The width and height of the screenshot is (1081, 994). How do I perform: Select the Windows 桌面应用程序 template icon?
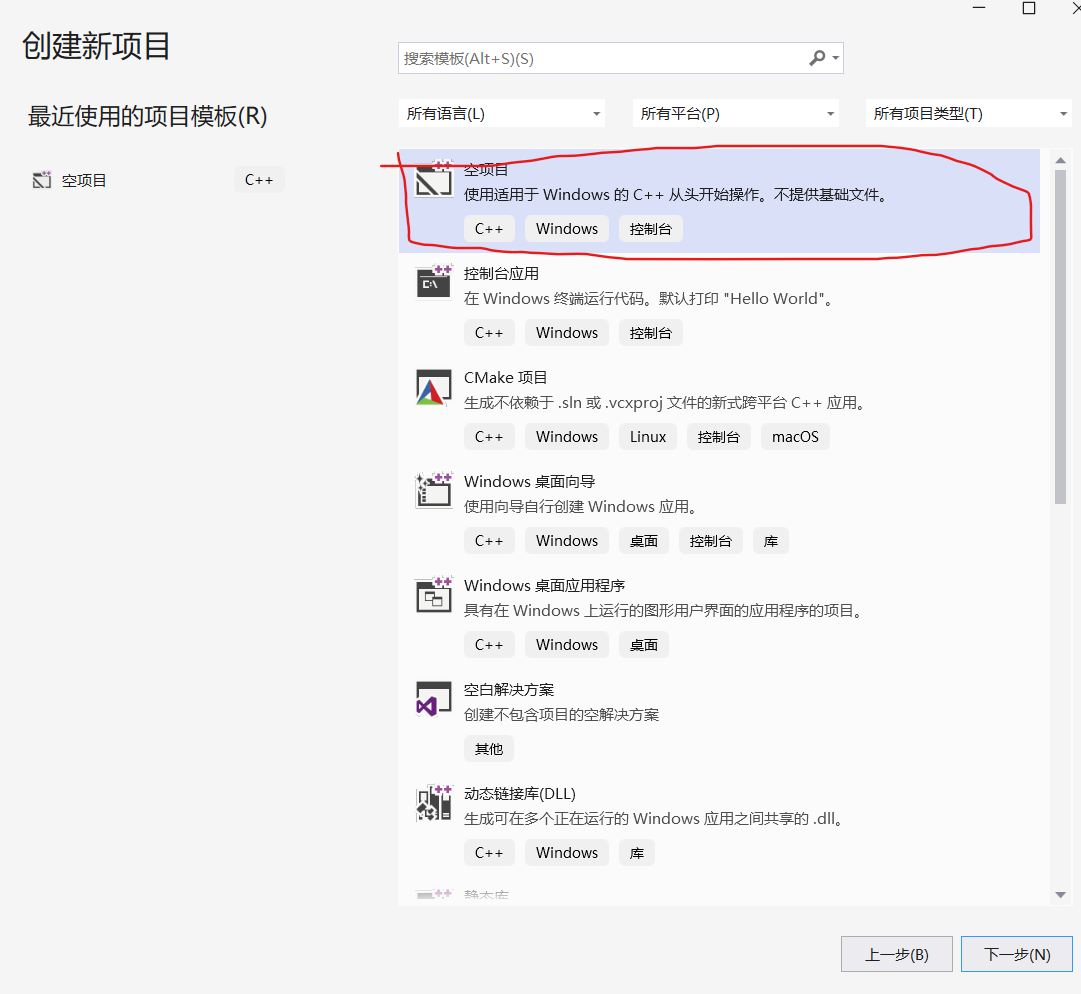(434, 594)
